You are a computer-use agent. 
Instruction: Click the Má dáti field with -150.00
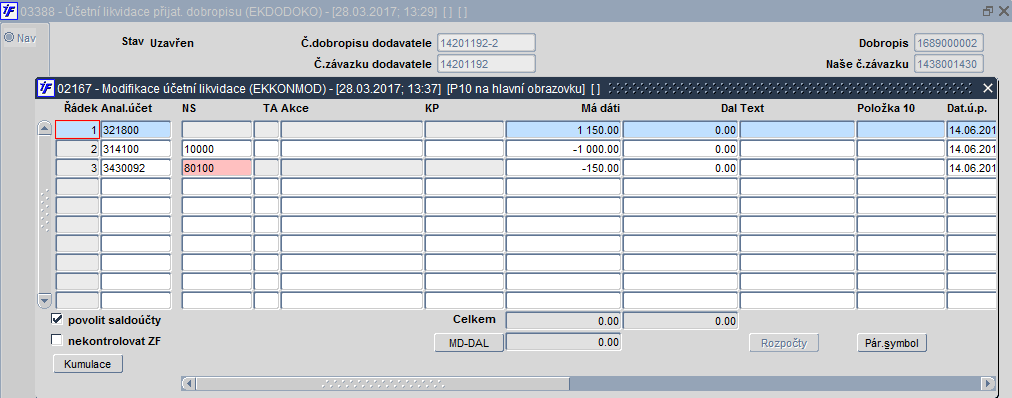[x=563, y=168]
